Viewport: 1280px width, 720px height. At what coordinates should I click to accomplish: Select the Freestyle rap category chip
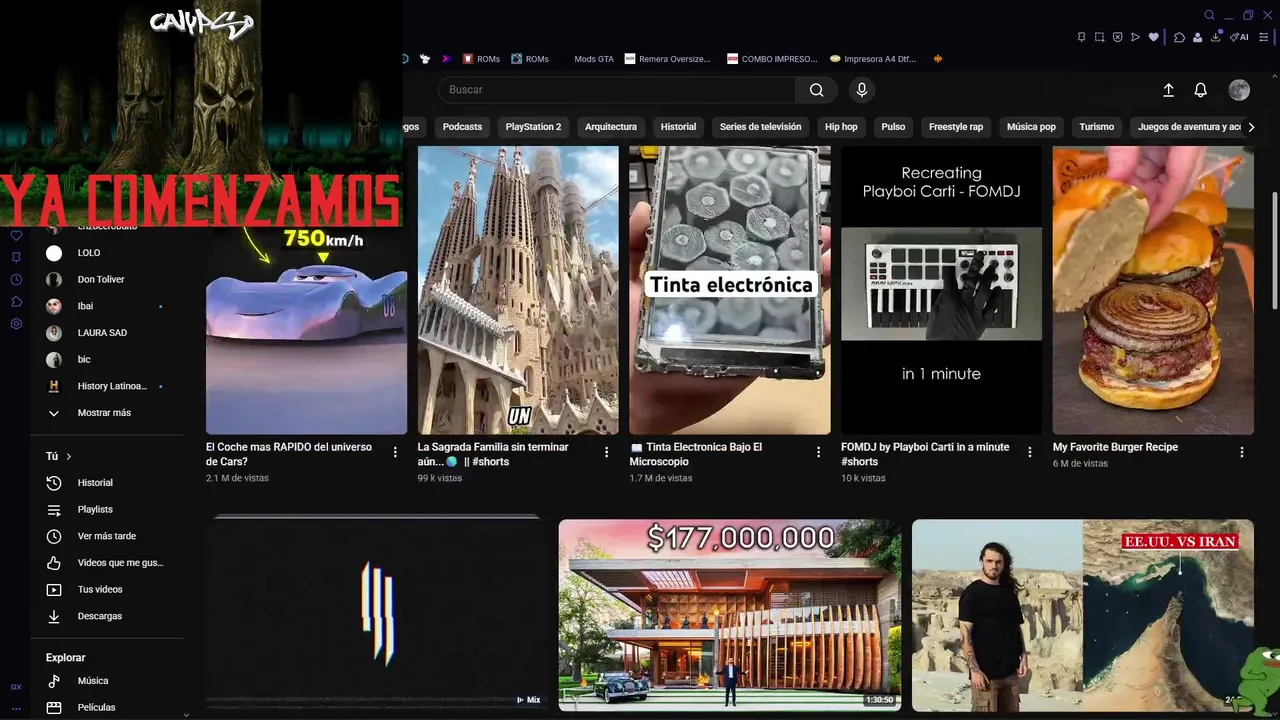[x=956, y=127]
